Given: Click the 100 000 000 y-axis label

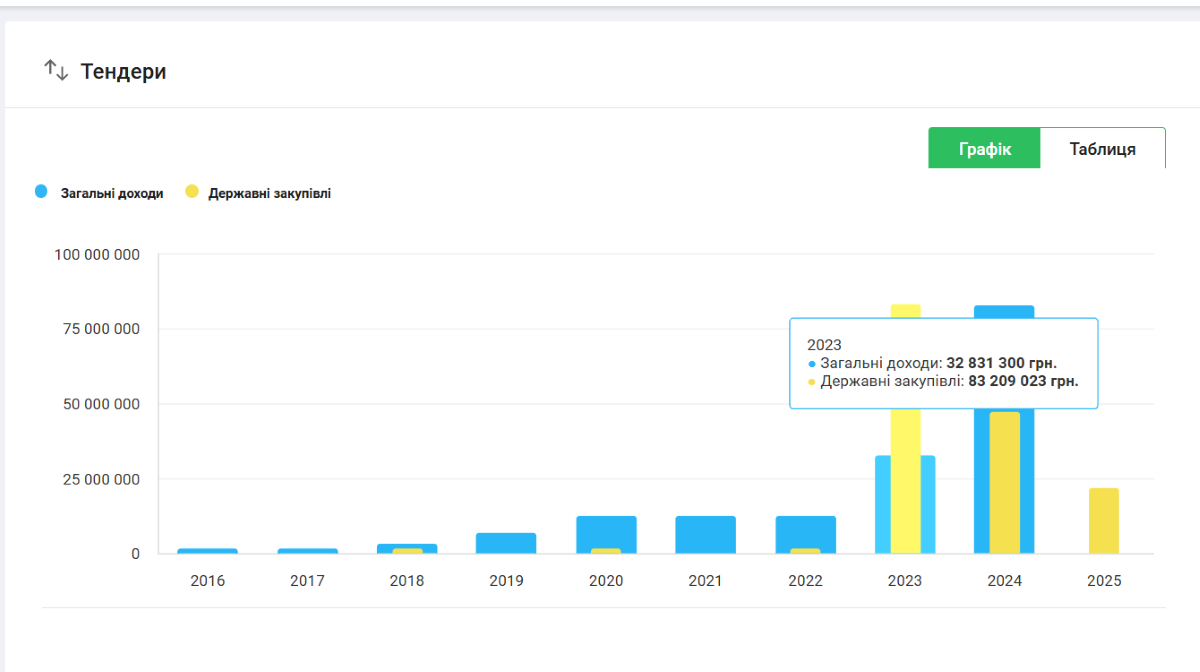Looking at the screenshot, I should (96, 255).
